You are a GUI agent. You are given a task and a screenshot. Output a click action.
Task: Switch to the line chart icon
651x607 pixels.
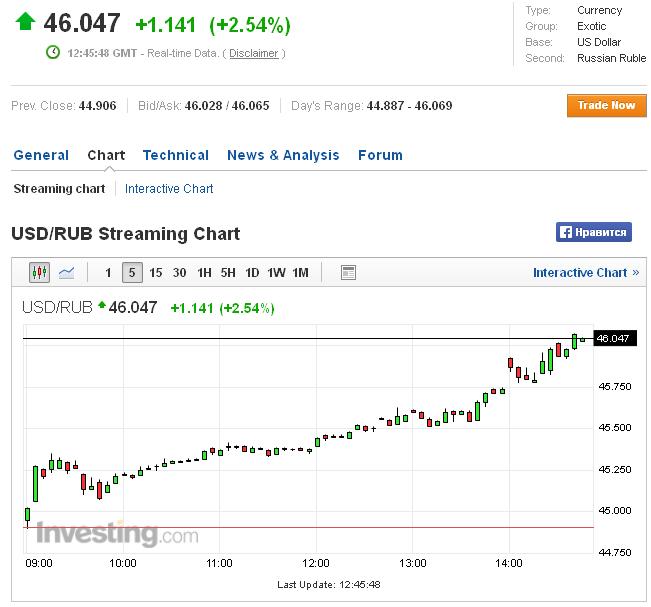(x=66, y=273)
